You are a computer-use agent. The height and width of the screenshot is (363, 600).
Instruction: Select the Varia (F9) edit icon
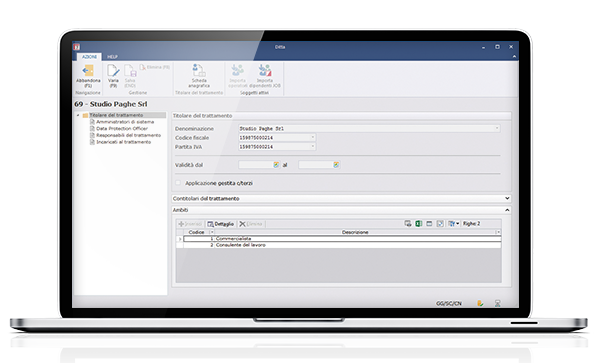(x=113, y=71)
